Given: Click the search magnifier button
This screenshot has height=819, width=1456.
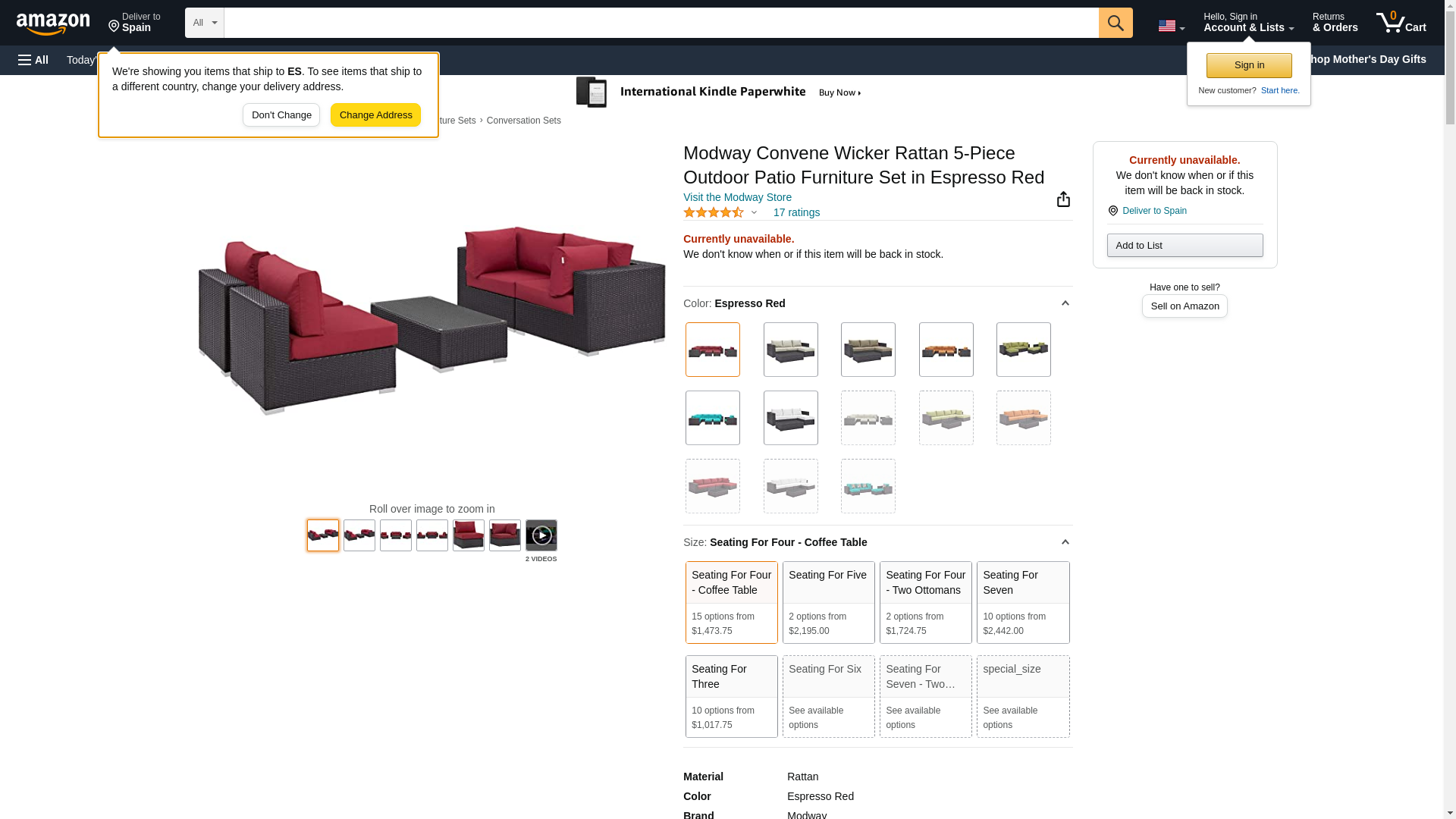Looking at the screenshot, I should pyautogui.click(x=1115, y=23).
